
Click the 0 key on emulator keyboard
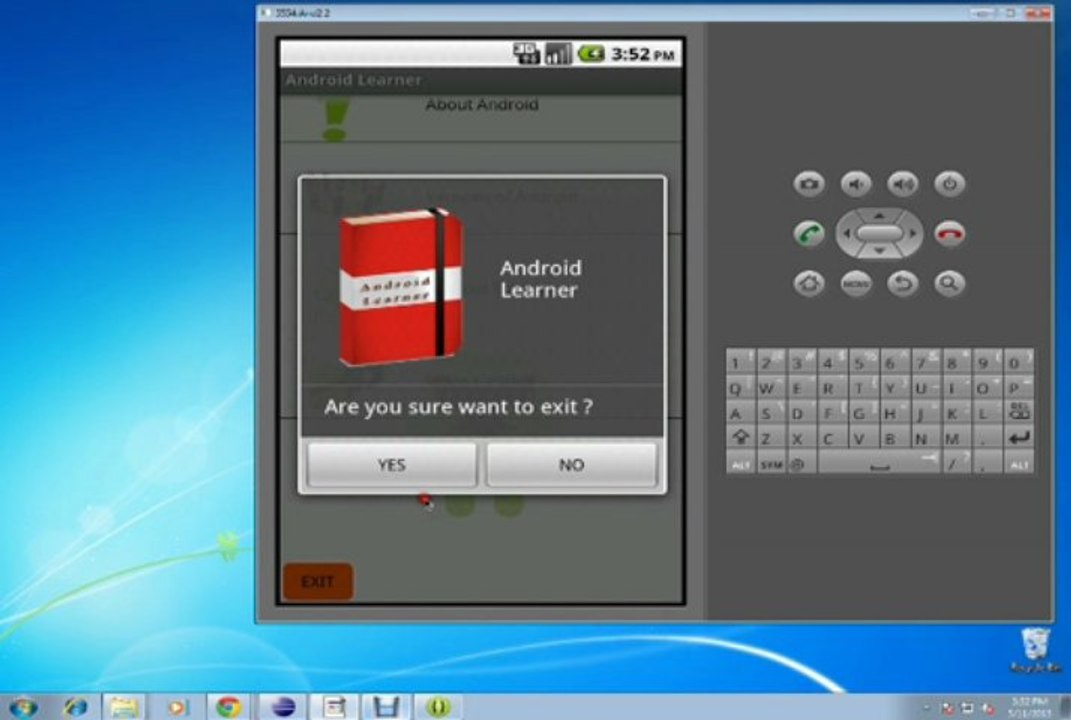(1018, 361)
